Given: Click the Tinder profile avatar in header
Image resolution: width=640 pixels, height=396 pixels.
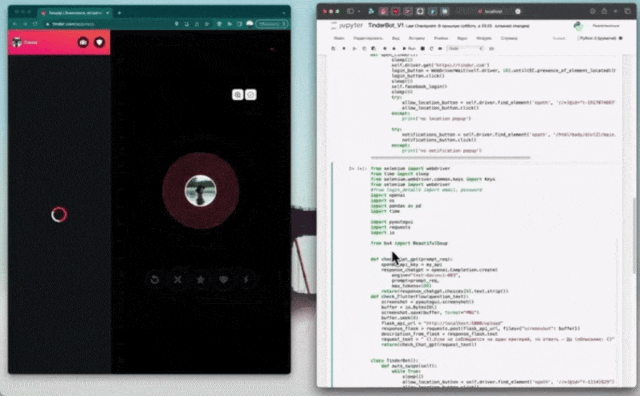Looking at the screenshot, I should coord(17,42).
